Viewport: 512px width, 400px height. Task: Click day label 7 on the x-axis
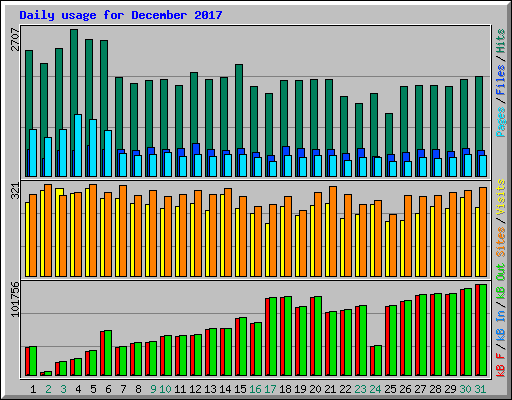click(123, 389)
